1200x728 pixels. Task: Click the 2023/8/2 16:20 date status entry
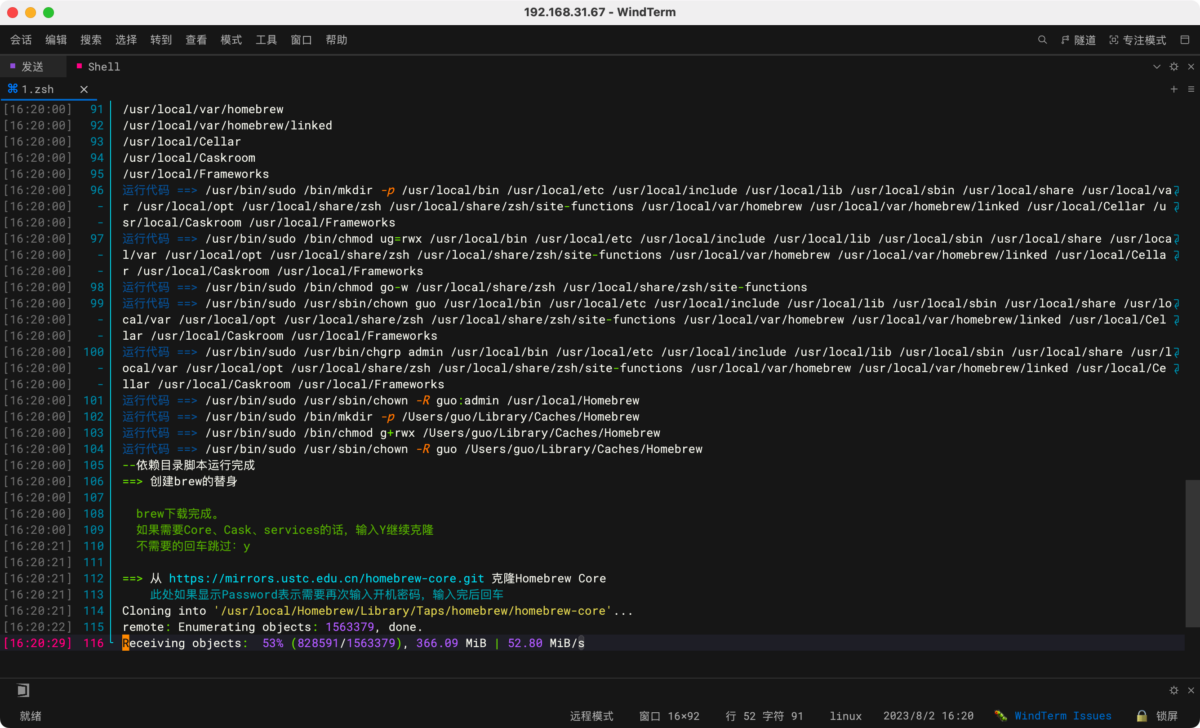pyautogui.click(x=928, y=716)
